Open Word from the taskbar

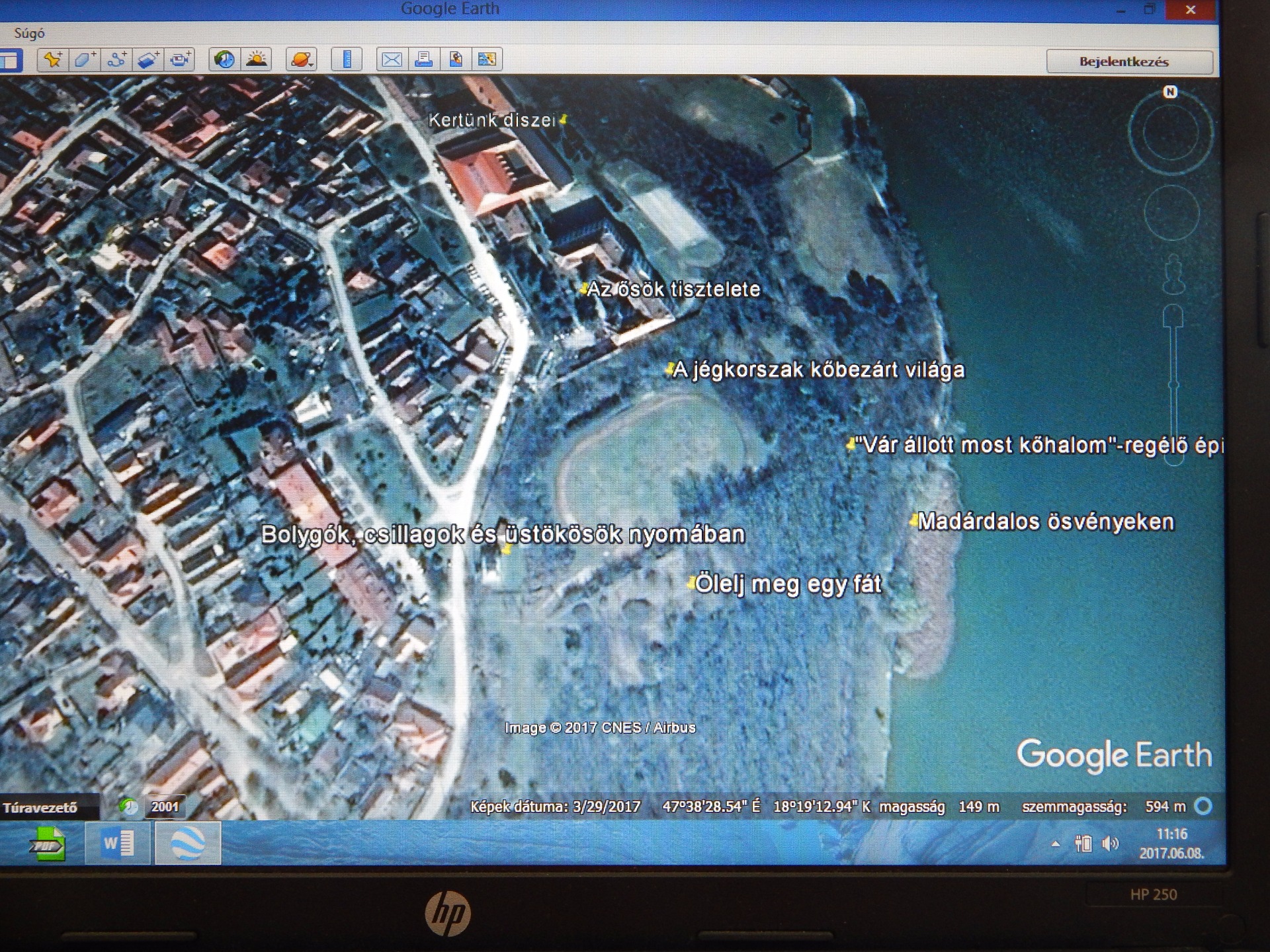pyautogui.click(x=118, y=844)
